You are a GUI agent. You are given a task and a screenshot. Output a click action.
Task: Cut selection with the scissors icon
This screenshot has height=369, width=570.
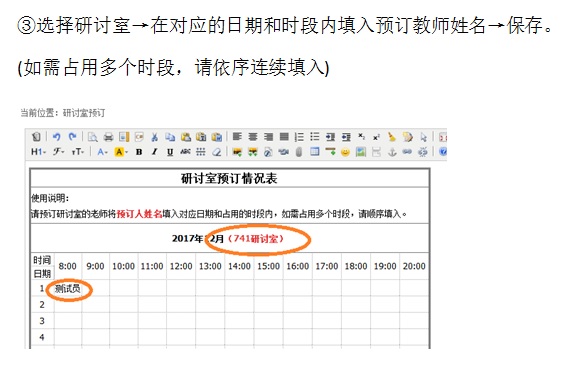(x=154, y=137)
